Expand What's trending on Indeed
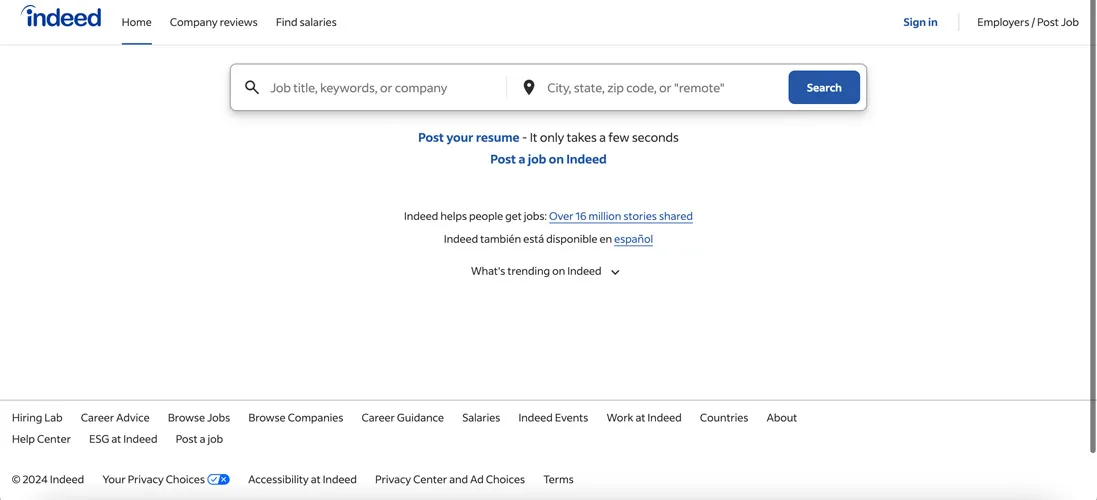The image size is (1097, 500). (546, 271)
